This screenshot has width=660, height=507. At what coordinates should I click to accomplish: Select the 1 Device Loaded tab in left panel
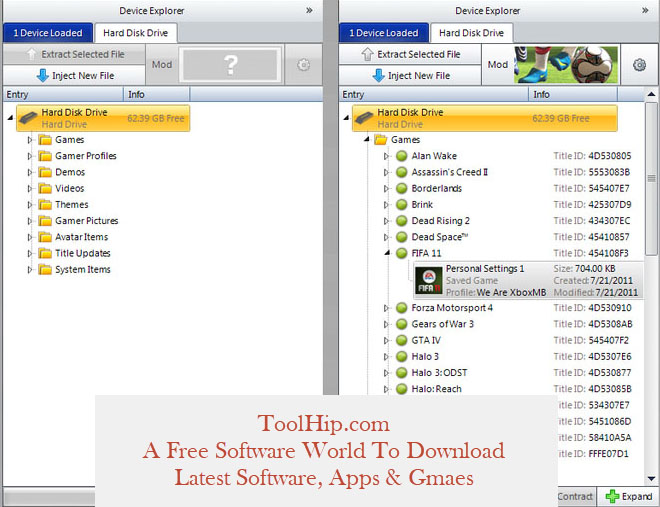(48, 33)
